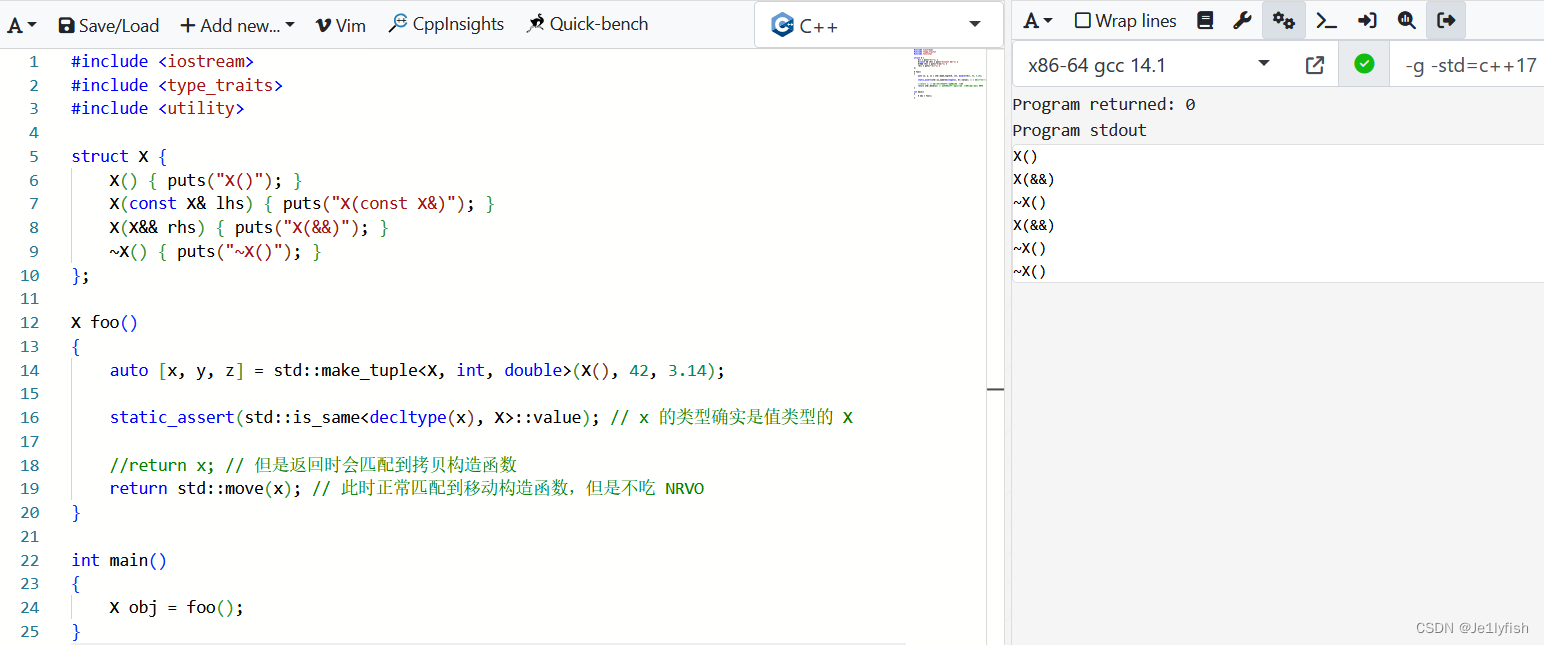Click the wrench Add tool icon
The height and width of the screenshot is (645, 1544).
(1243, 19)
